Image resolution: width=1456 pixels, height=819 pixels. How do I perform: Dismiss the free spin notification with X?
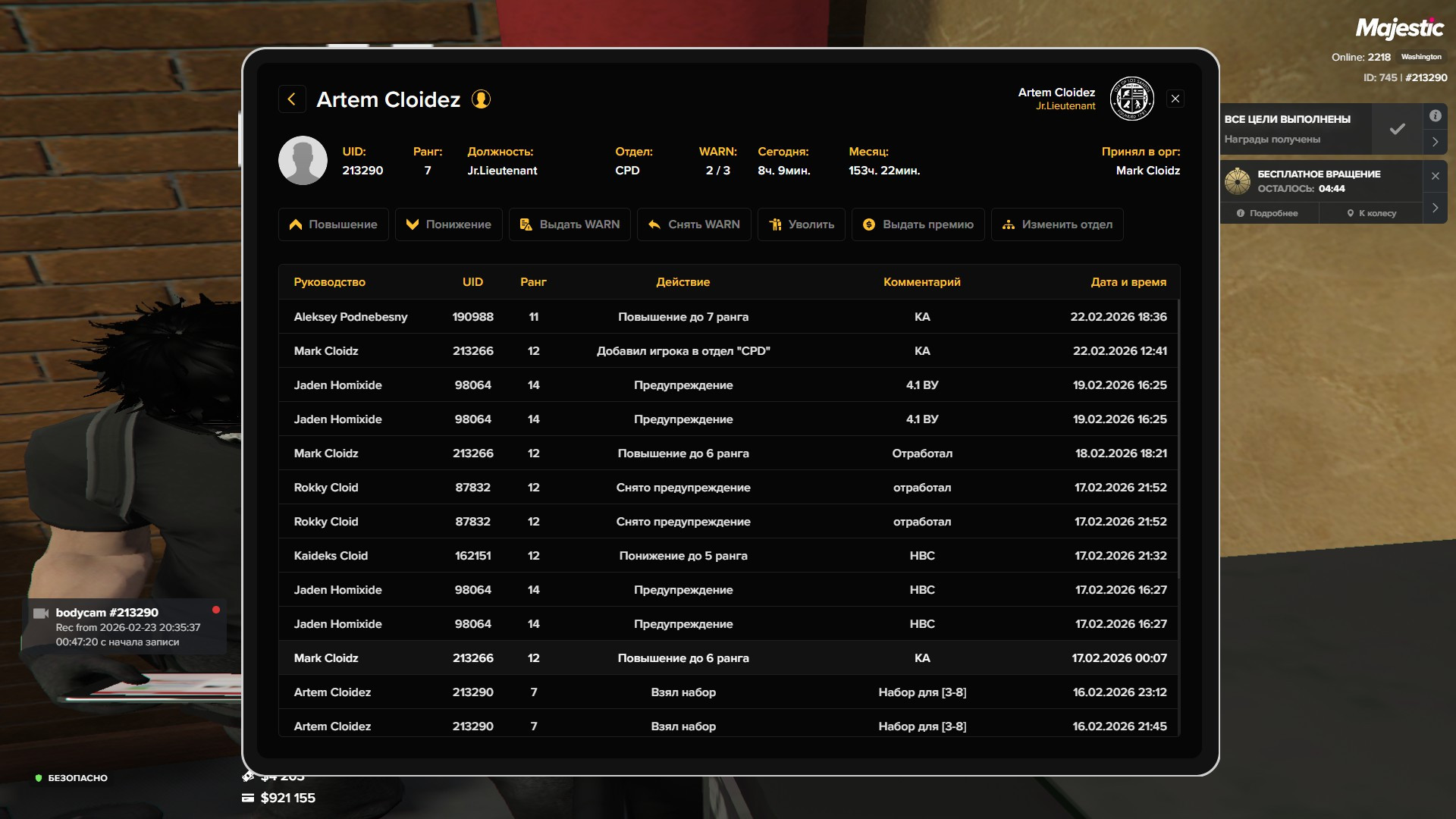pos(1435,176)
